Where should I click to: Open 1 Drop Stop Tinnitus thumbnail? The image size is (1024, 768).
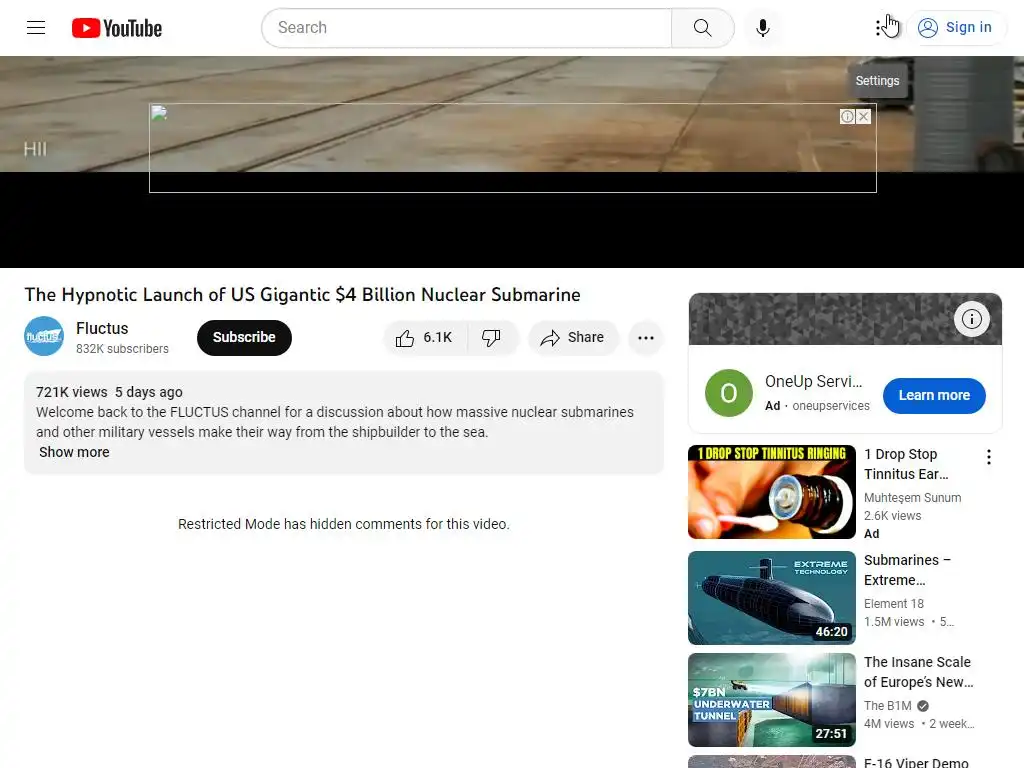(772, 492)
